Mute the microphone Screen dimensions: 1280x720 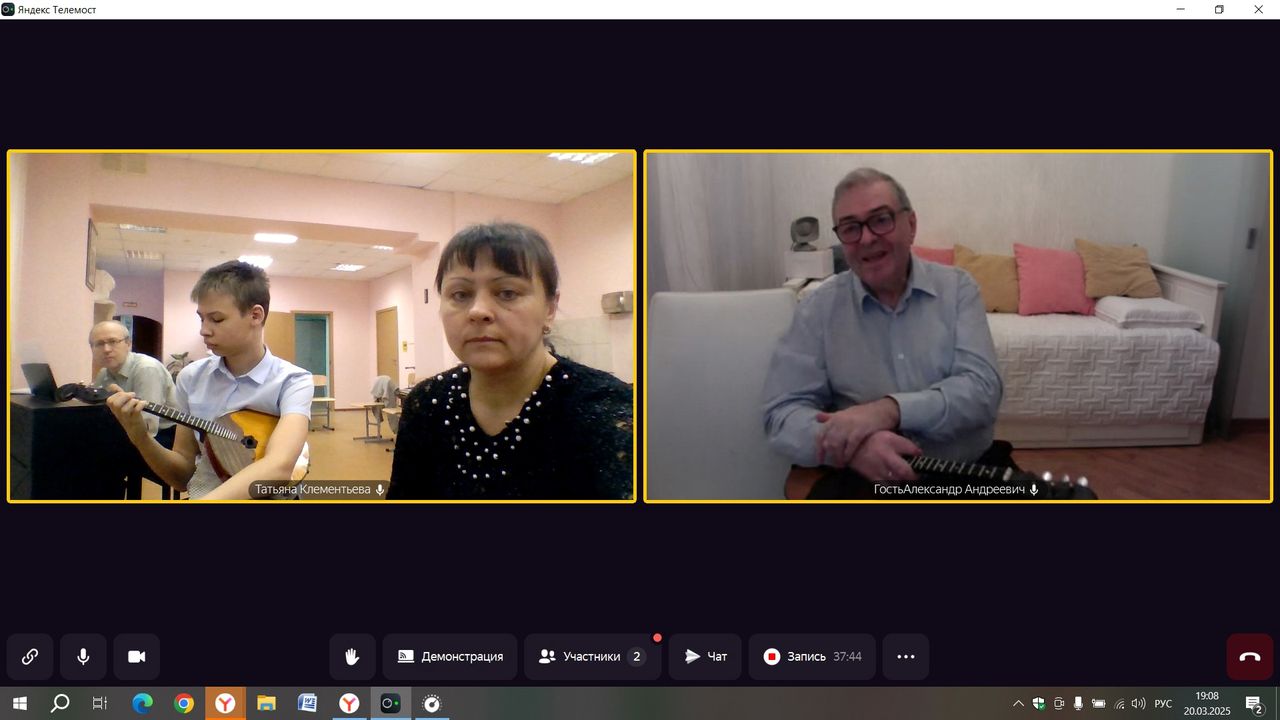pos(83,657)
